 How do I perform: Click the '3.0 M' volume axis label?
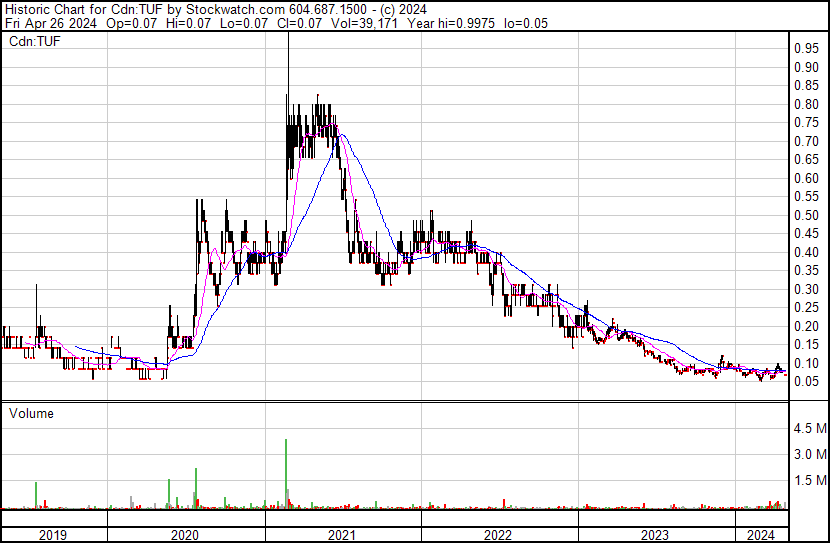(810, 455)
